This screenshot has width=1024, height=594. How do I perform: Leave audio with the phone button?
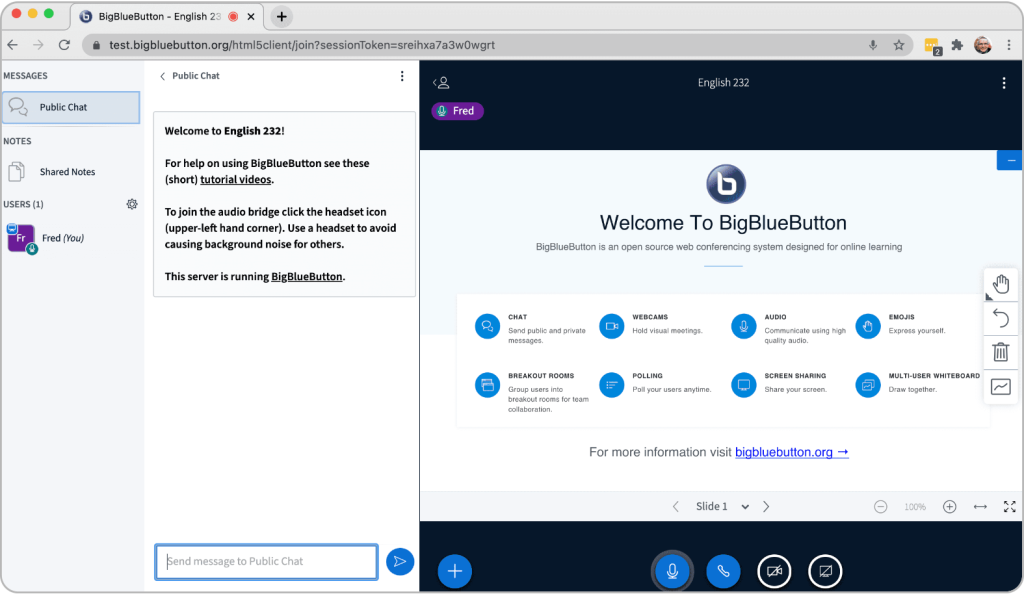723,571
